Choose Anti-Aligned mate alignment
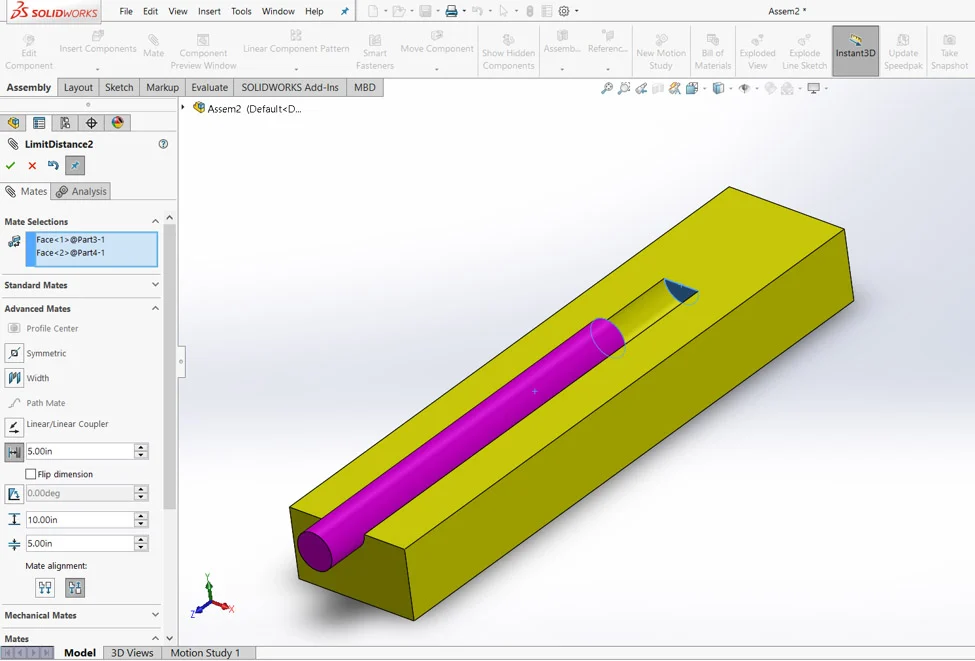The width and height of the screenshot is (975, 661). (x=75, y=588)
